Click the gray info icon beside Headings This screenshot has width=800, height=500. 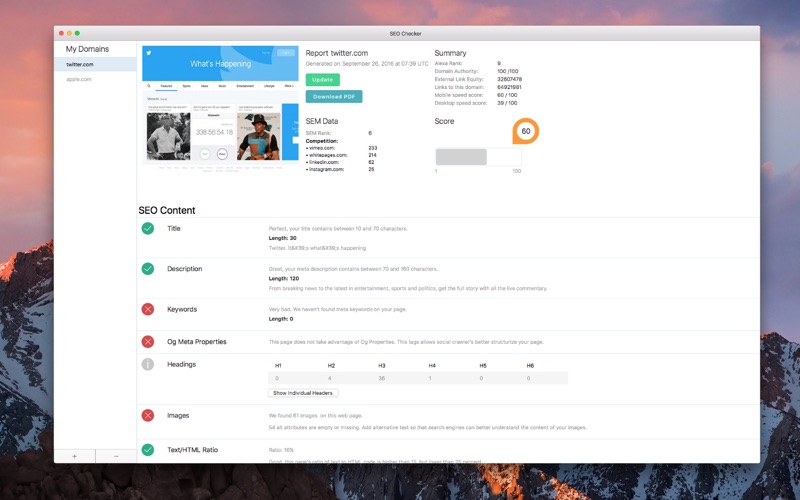pyautogui.click(x=148, y=364)
